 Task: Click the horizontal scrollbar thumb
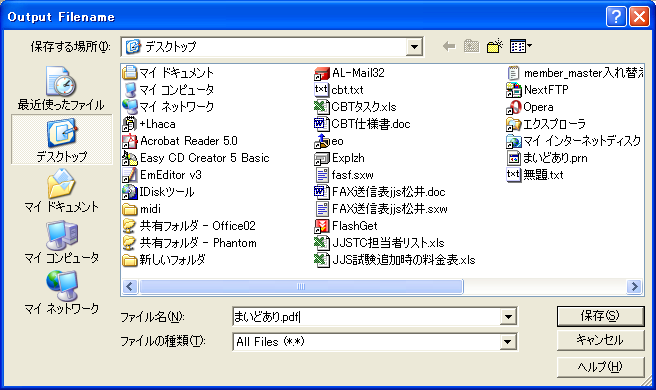coord(301,287)
